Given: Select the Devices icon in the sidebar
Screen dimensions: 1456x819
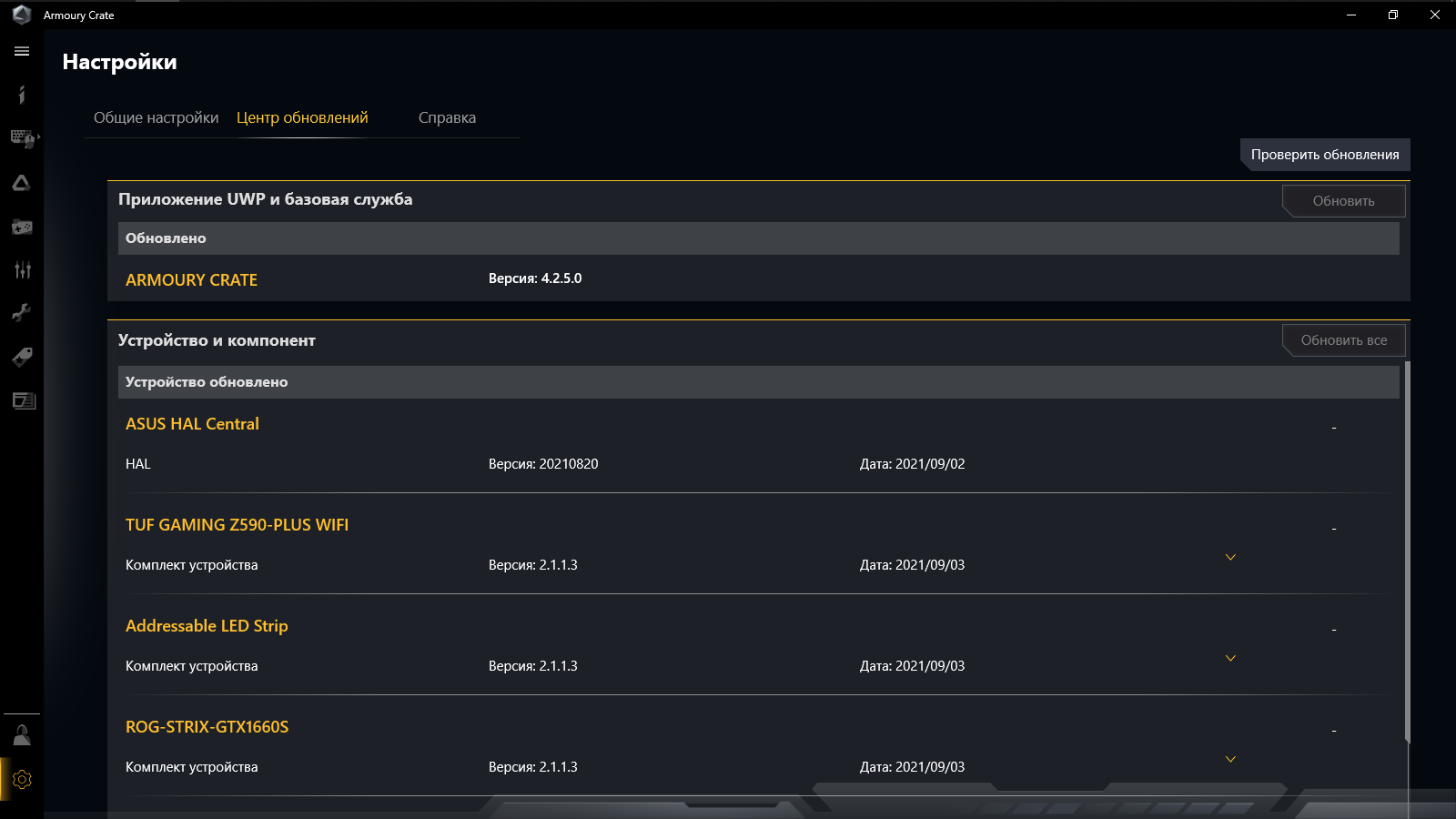Looking at the screenshot, I should (x=22, y=138).
